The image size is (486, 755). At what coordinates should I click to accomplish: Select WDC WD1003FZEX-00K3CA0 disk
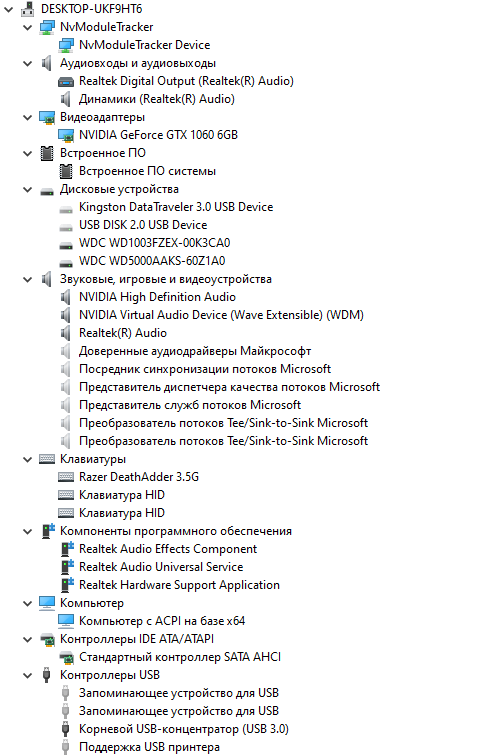(155, 243)
